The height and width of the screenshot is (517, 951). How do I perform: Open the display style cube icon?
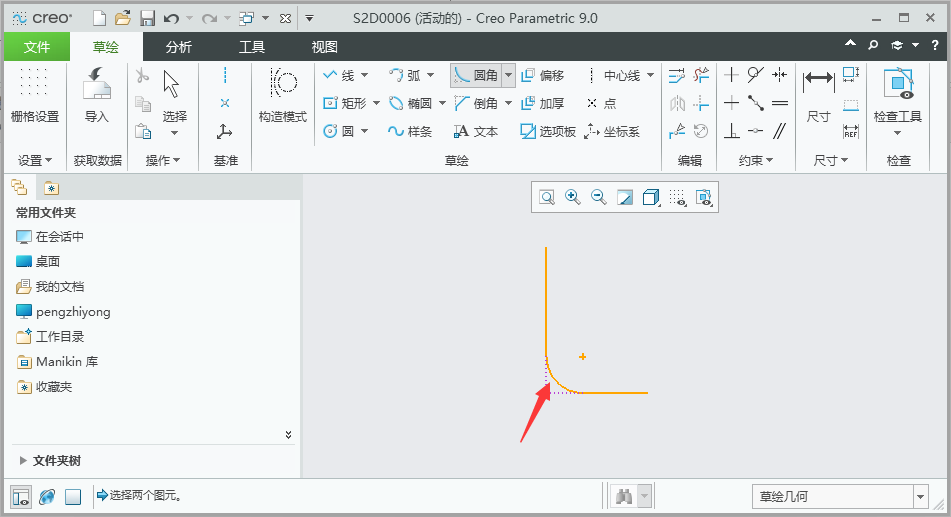(x=651, y=197)
